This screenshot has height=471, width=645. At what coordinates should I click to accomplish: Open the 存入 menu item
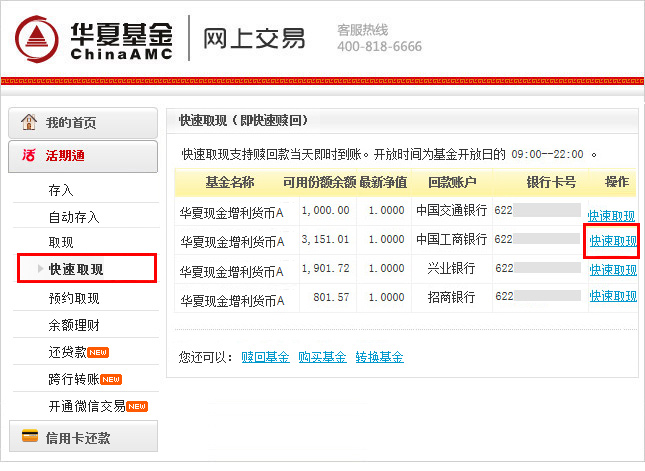tap(61, 190)
